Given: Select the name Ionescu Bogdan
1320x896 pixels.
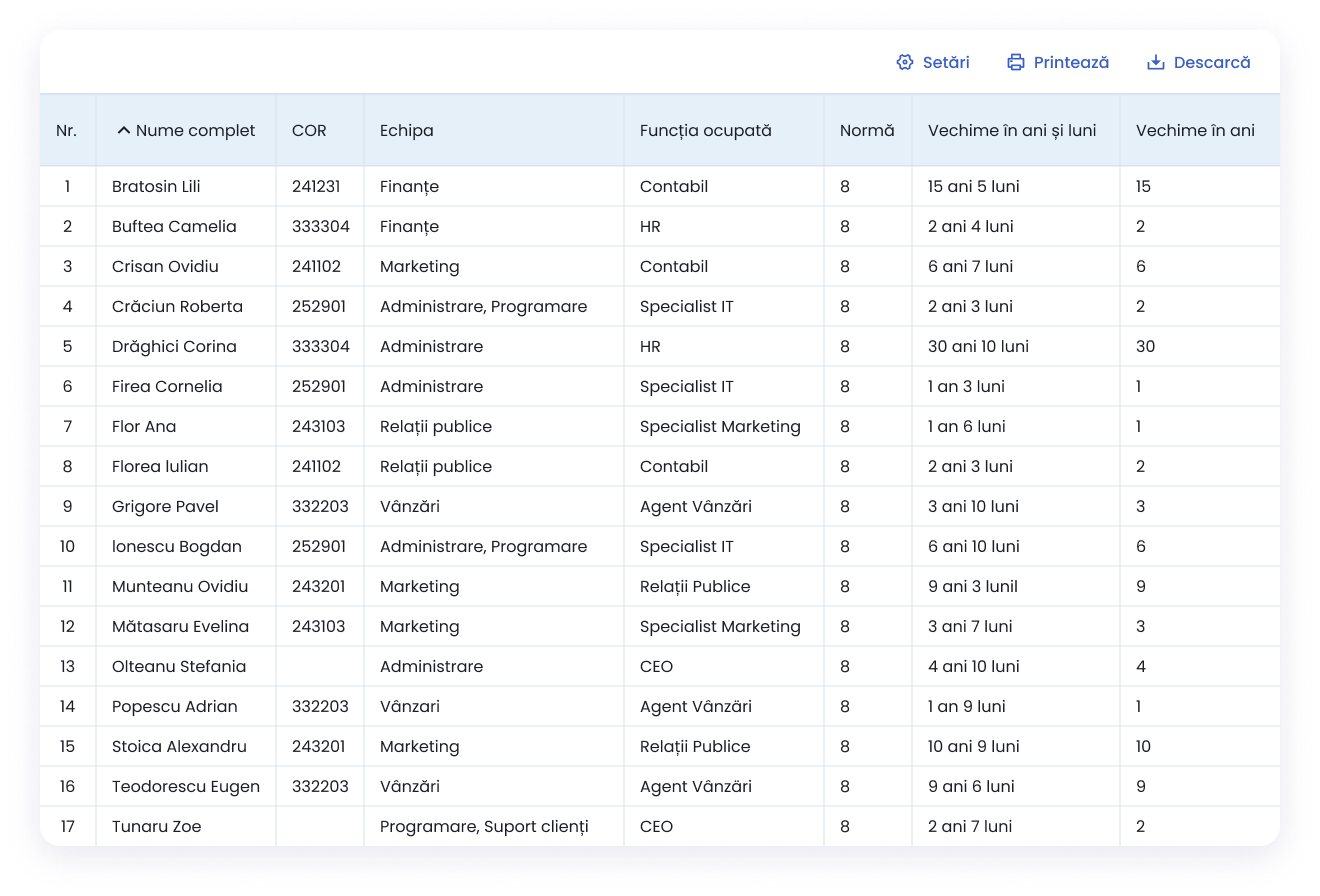Looking at the screenshot, I should [x=177, y=546].
